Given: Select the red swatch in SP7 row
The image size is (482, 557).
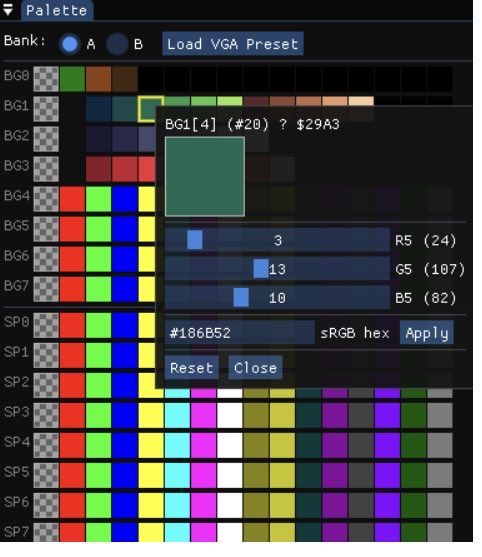Looking at the screenshot, I should pyautogui.click(x=72, y=532).
